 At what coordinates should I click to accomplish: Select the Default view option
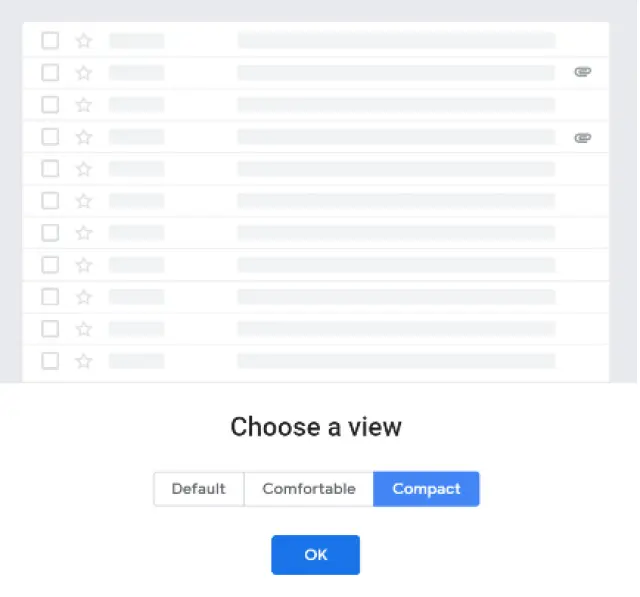click(x=198, y=489)
